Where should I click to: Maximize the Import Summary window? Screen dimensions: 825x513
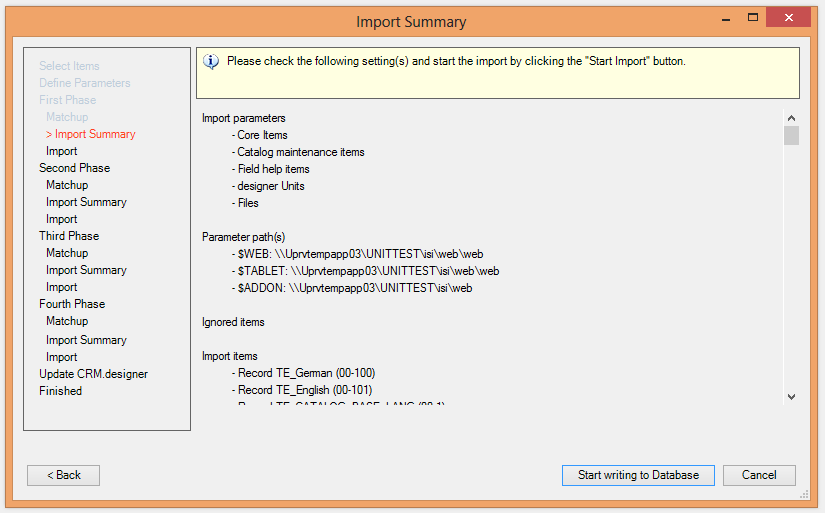point(746,19)
